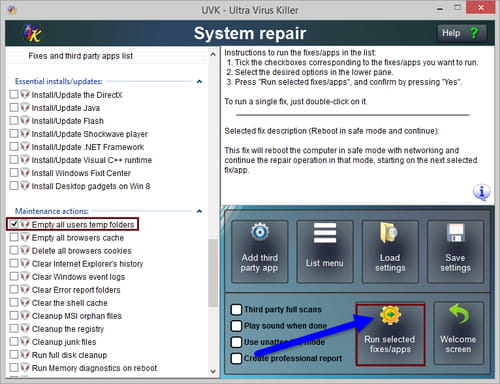The width and height of the screenshot is (500, 384).
Task: Tick Install/Update Visual C++ runtime checkbox
Action: click(14, 160)
